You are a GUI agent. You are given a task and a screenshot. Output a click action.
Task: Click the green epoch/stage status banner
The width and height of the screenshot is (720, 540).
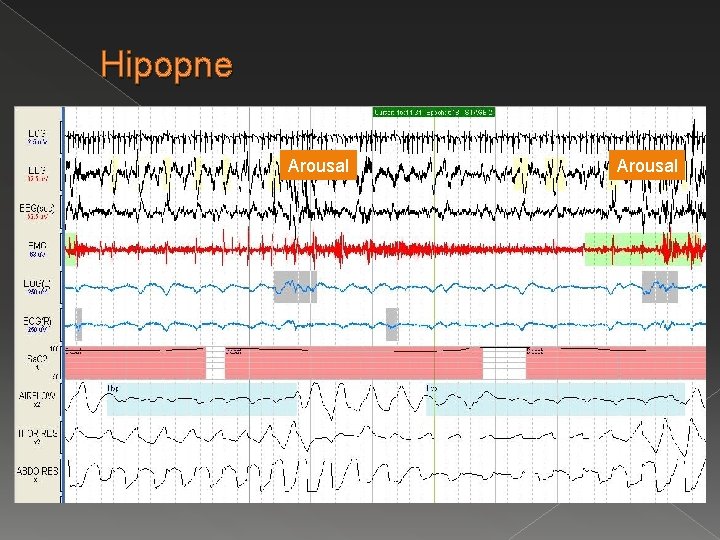(434, 112)
